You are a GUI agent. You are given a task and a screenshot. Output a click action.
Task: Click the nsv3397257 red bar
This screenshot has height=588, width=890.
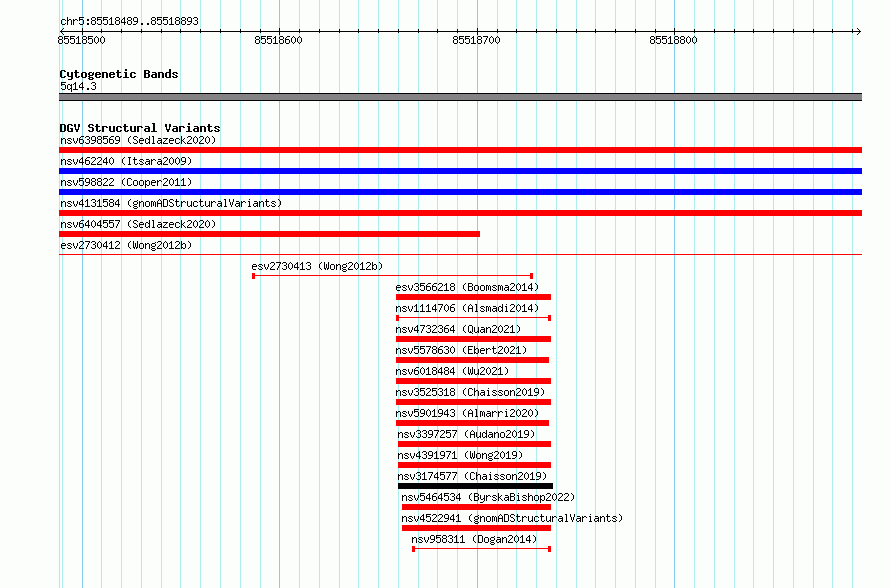pyautogui.click(x=475, y=444)
